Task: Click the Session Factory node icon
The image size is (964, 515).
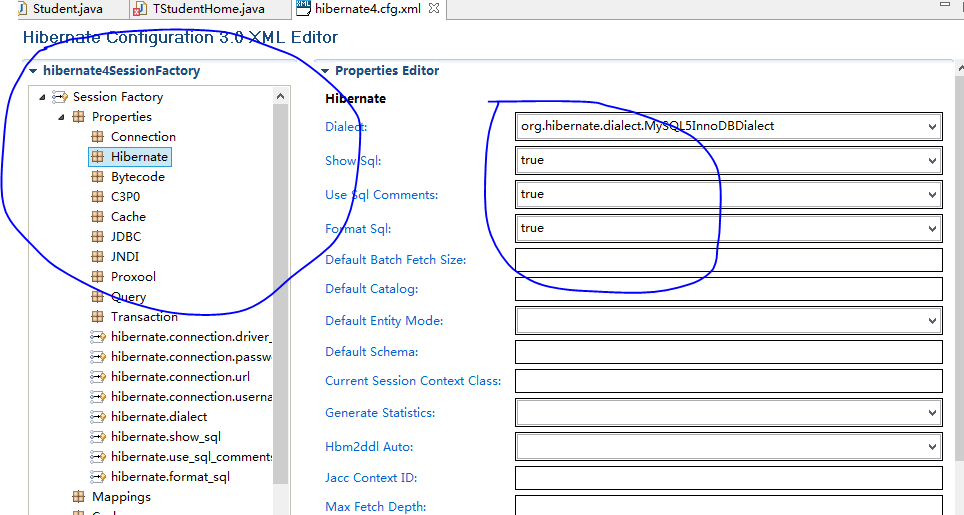Action: 60,96
